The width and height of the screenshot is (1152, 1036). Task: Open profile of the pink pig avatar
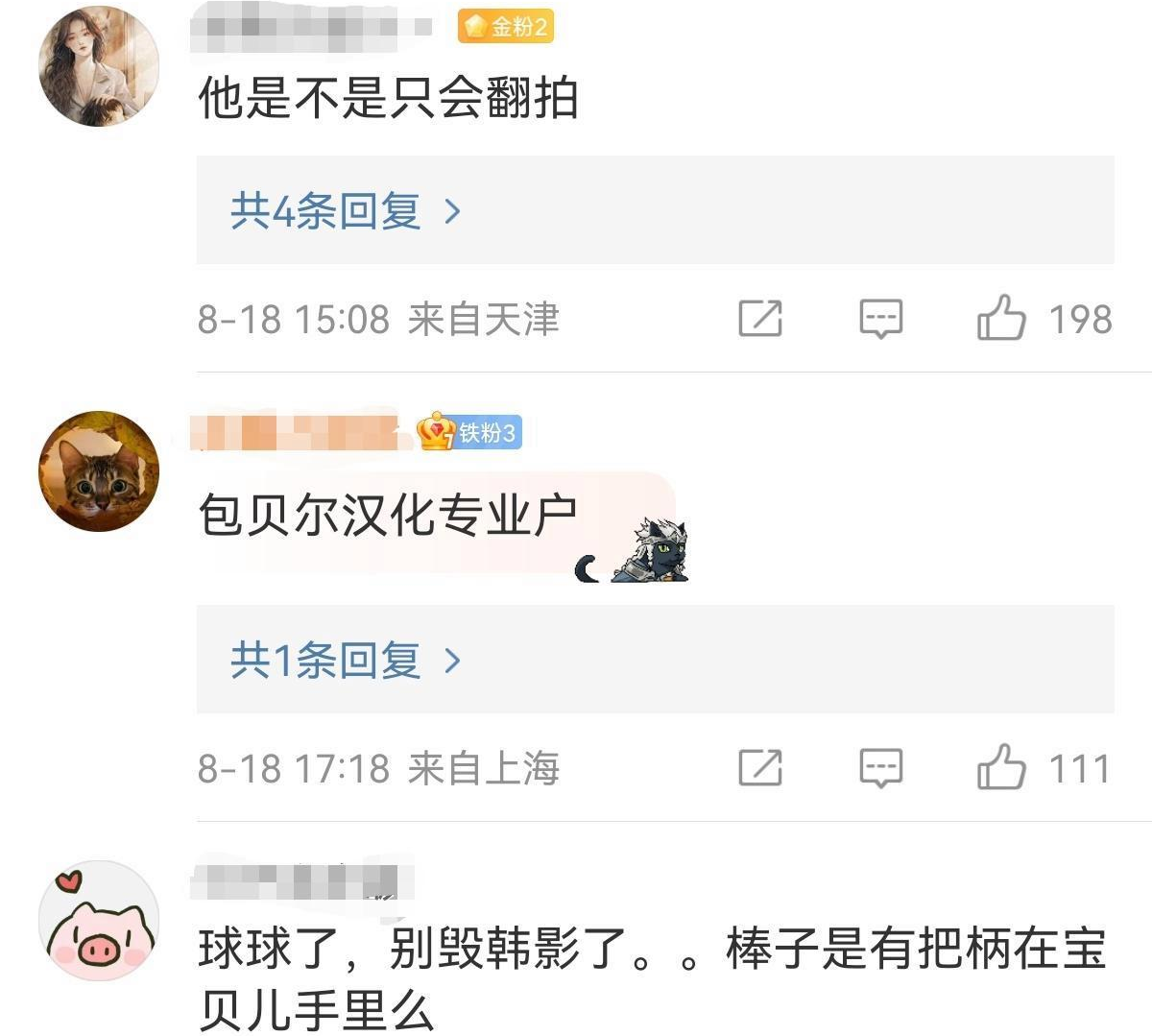click(98, 921)
